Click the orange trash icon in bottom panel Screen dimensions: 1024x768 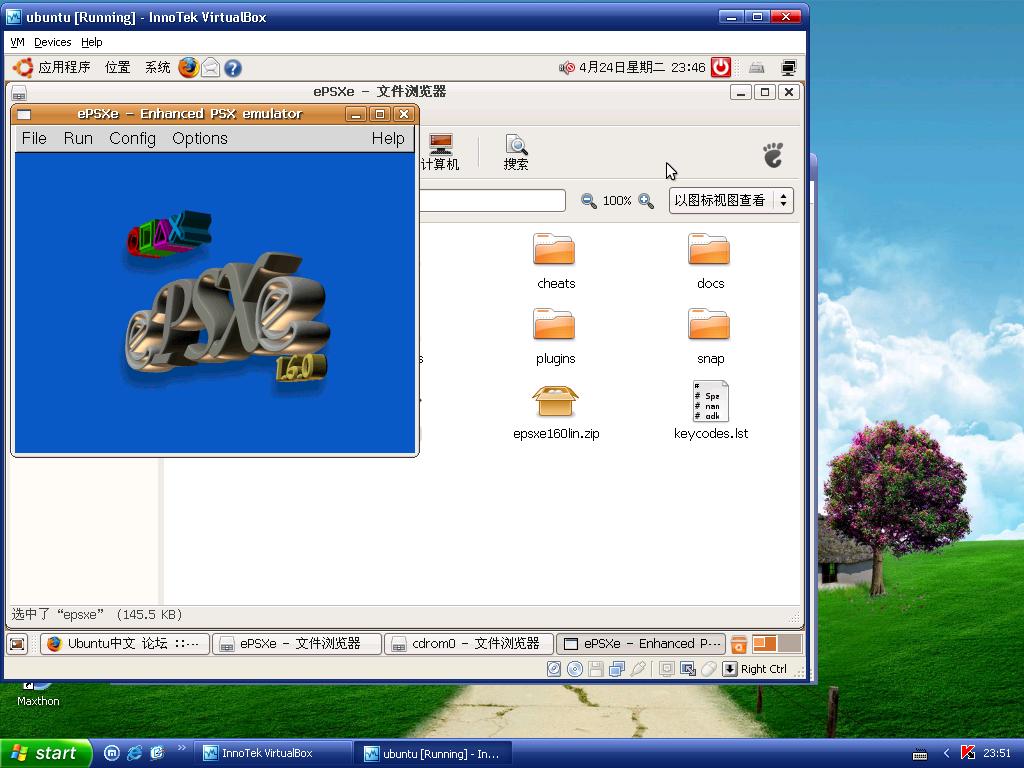pos(739,645)
